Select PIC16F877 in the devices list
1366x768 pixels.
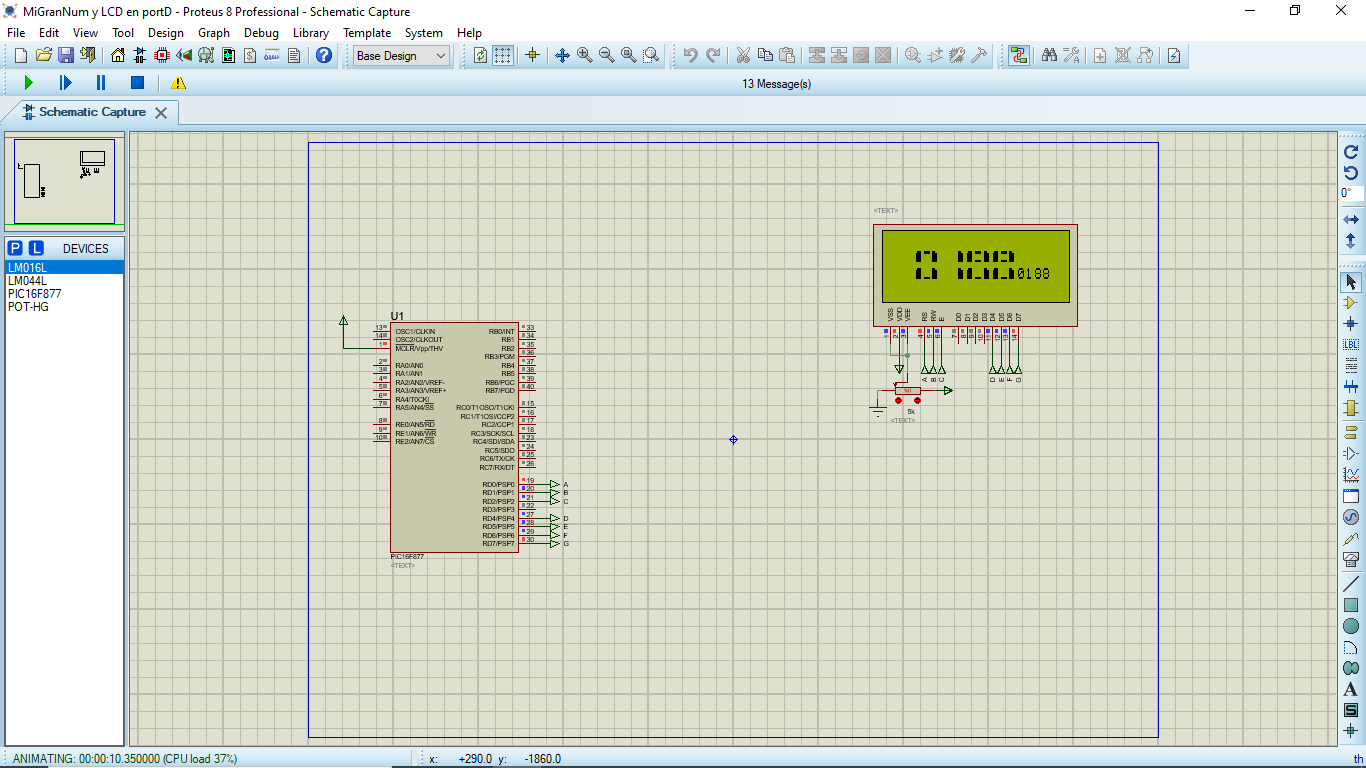pyautogui.click(x=65, y=294)
